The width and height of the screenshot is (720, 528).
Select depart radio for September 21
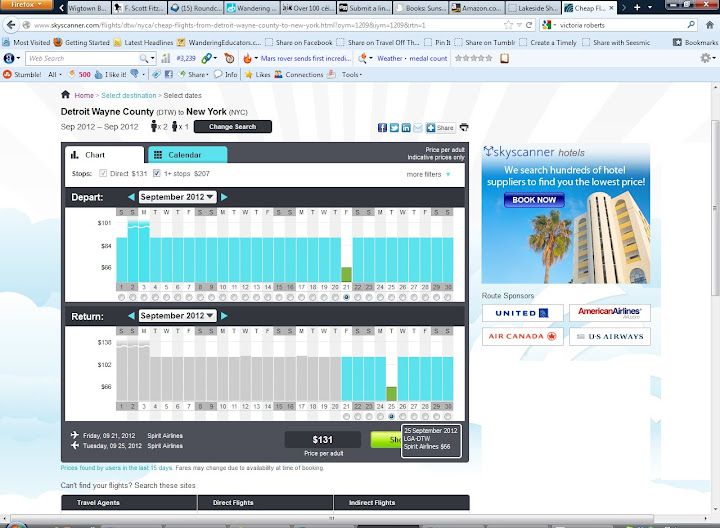point(346,298)
